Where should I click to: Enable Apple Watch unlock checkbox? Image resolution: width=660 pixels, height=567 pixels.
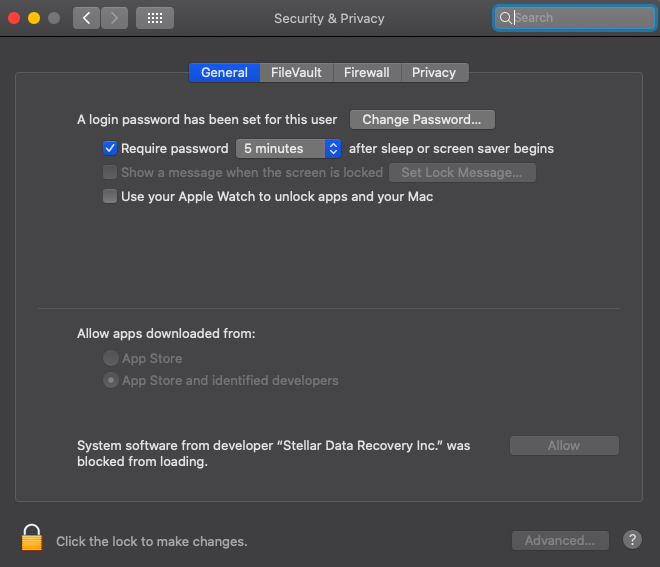coord(110,197)
